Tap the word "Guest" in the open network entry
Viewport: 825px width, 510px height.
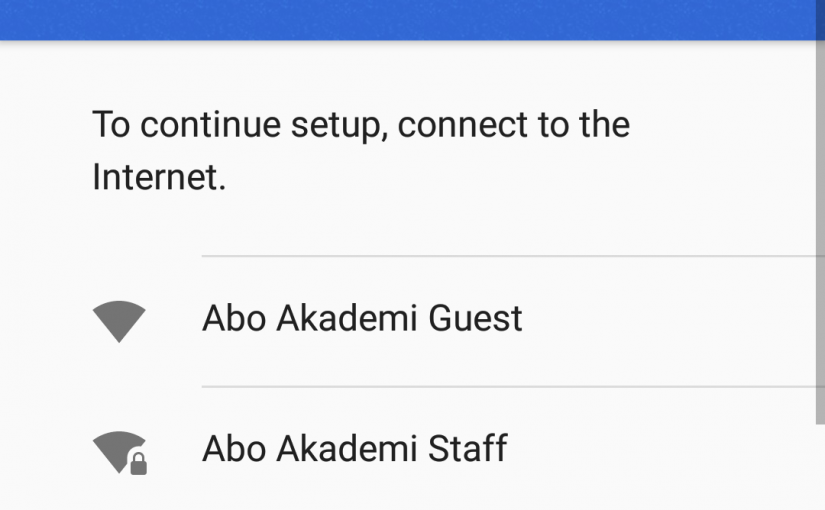click(x=475, y=318)
